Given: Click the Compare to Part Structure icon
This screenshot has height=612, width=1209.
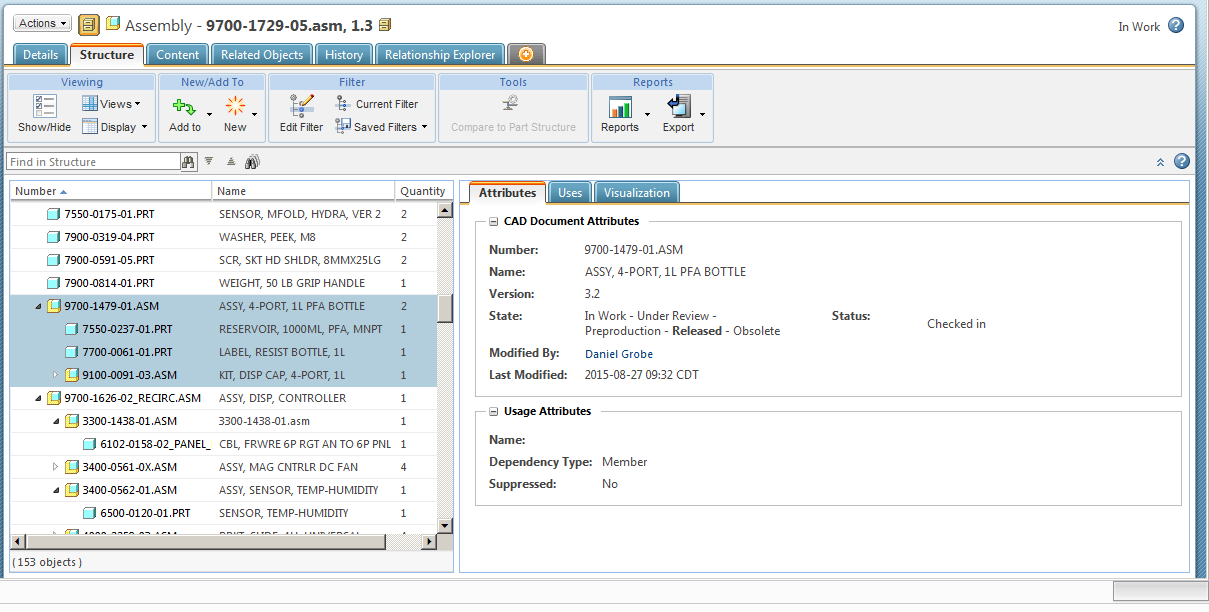Looking at the screenshot, I should tap(513, 102).
